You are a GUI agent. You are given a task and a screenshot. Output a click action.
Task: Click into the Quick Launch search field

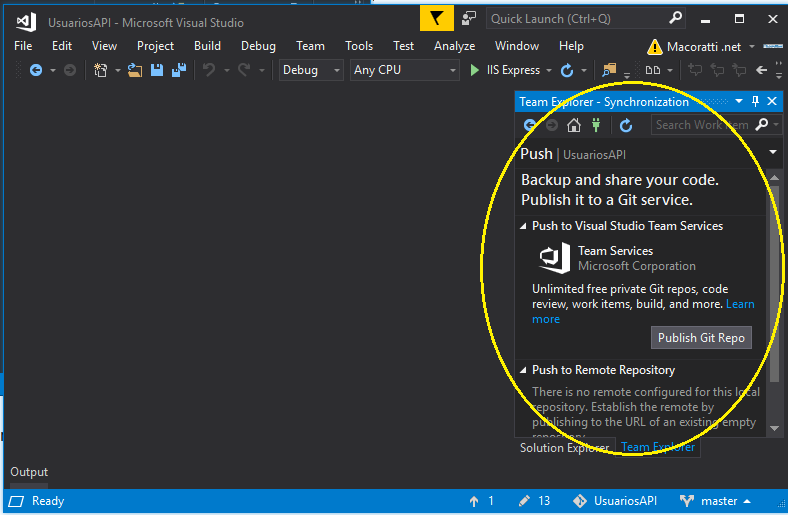(x=577, y=19)
